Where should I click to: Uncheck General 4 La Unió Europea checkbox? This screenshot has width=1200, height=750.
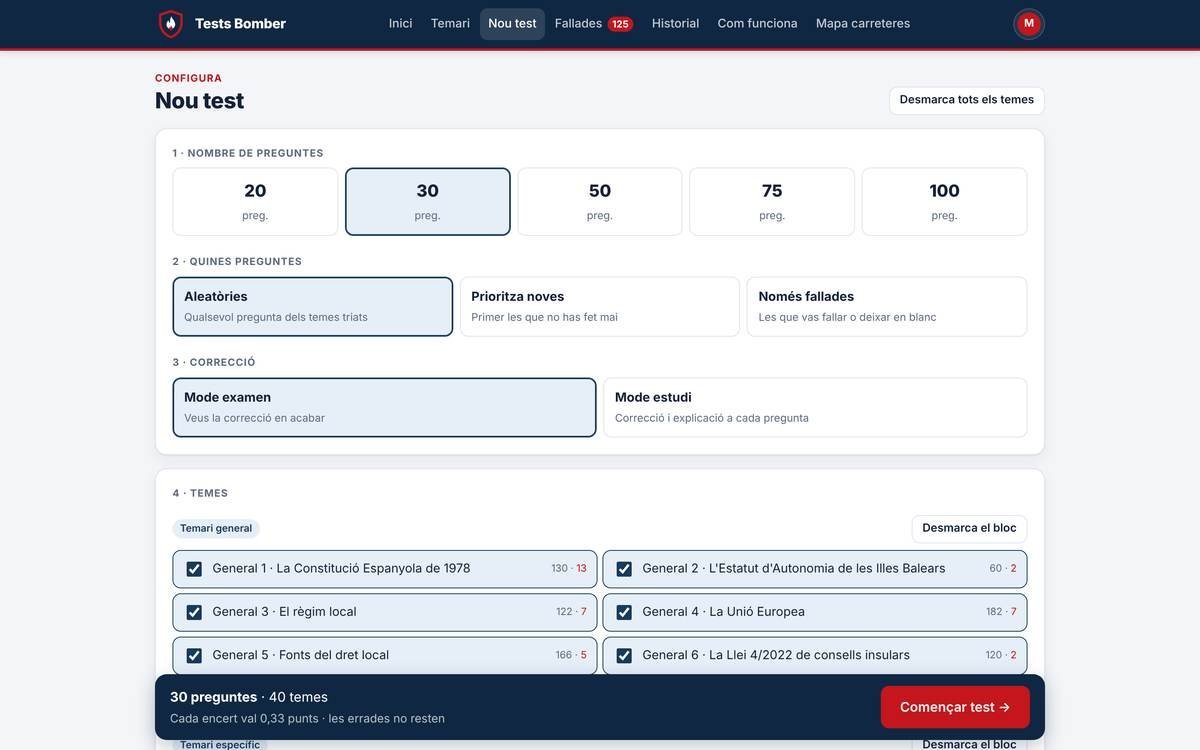(x=624, y=612)
